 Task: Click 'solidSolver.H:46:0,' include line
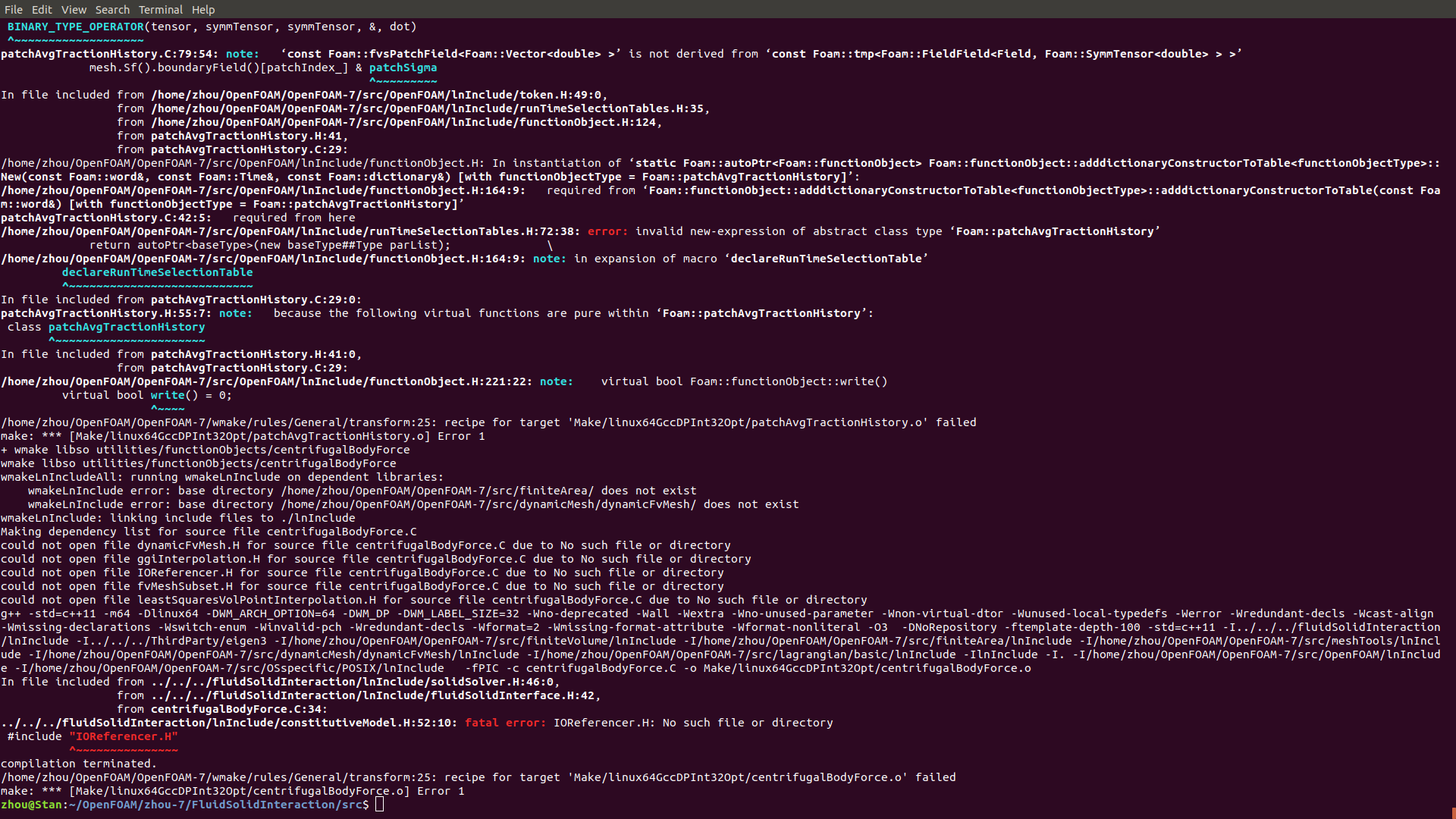[281, 682]
